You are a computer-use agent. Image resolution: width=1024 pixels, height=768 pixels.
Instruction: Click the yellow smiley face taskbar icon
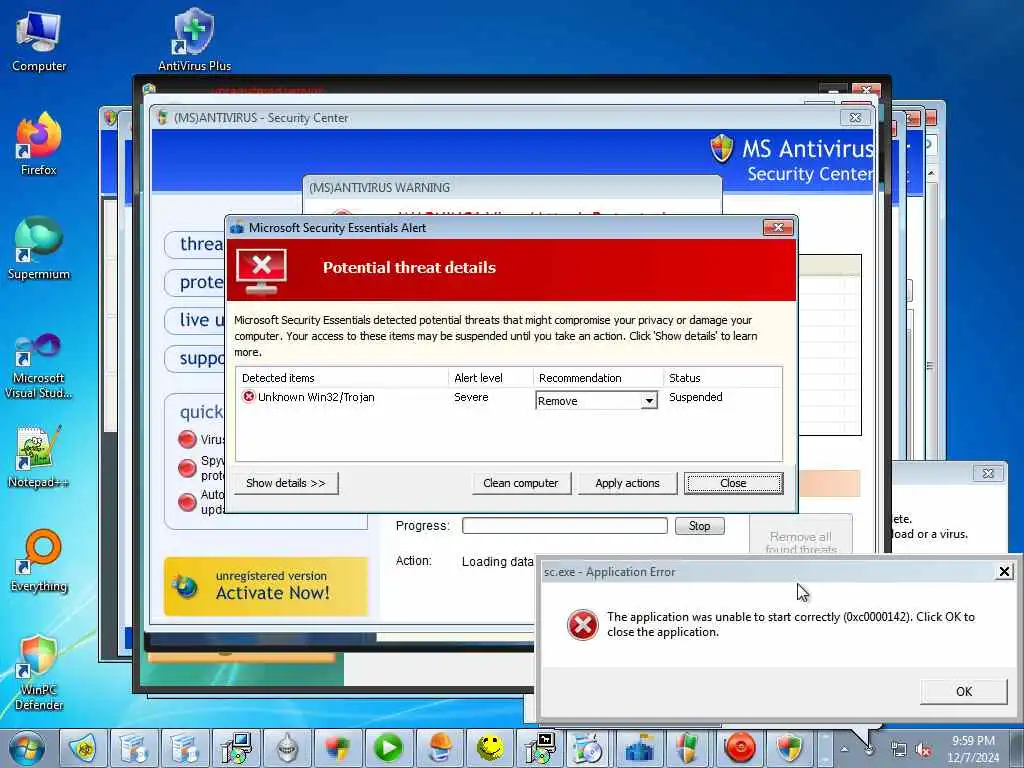click(490, 748)
